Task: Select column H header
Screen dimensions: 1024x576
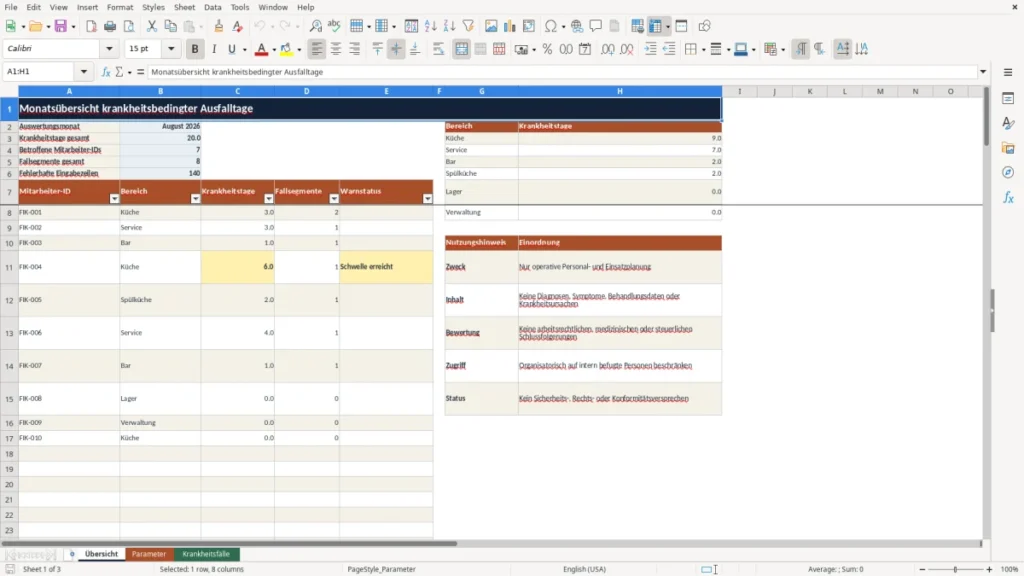Action: 620,91
